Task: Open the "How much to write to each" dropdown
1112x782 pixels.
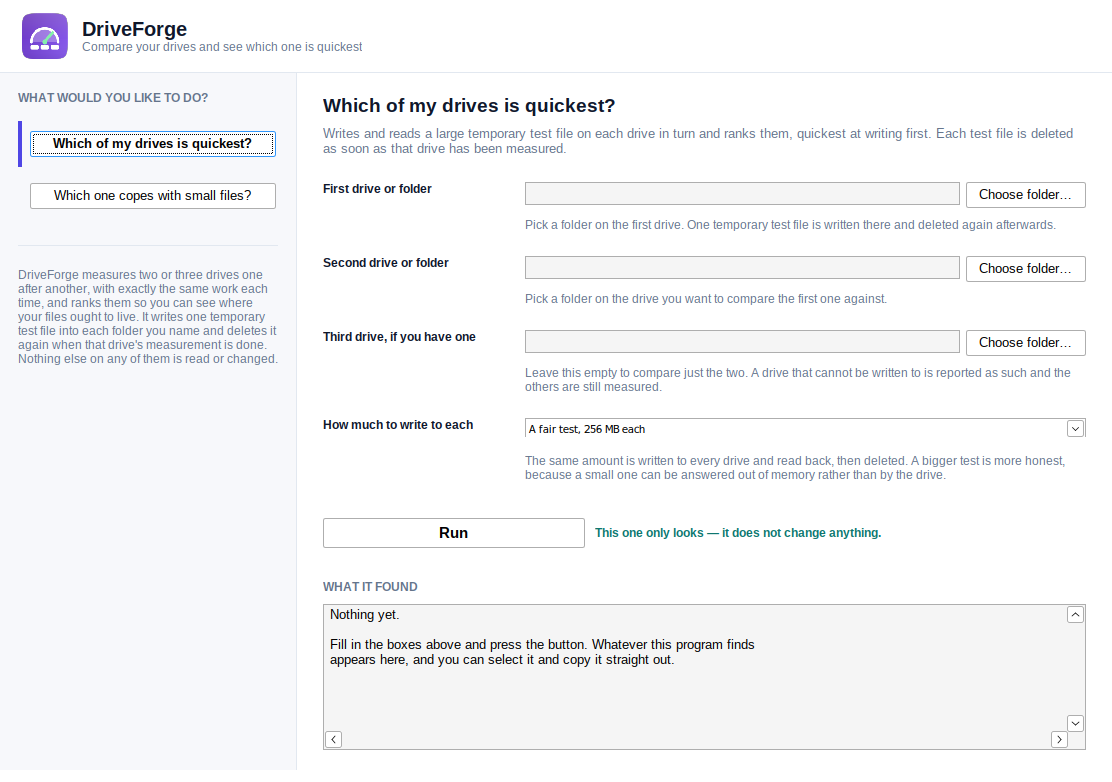Action: [805, 428]
